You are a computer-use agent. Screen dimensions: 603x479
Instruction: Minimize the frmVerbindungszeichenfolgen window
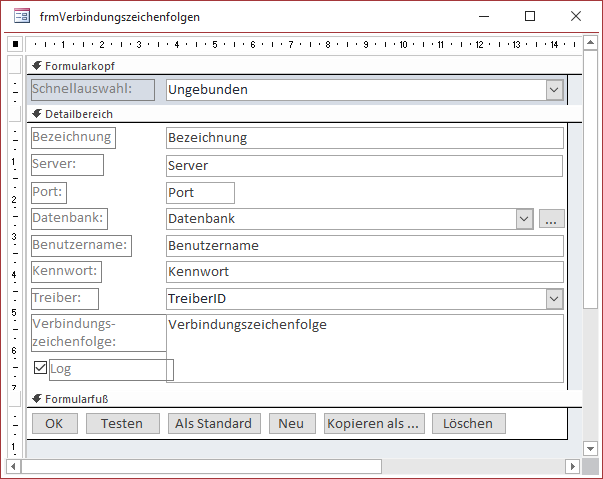tap(484, 16)
